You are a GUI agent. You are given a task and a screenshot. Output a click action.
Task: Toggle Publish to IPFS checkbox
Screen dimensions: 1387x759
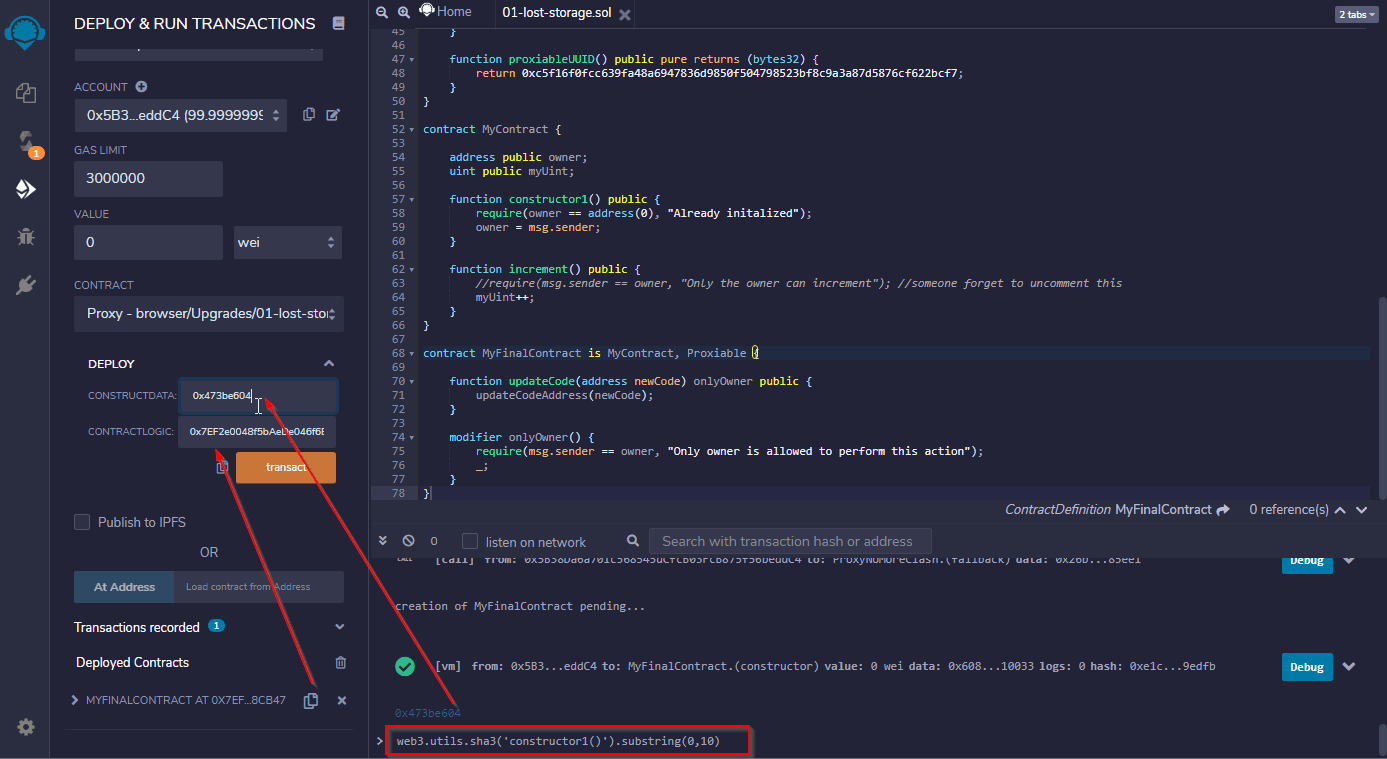click(82, 522)
